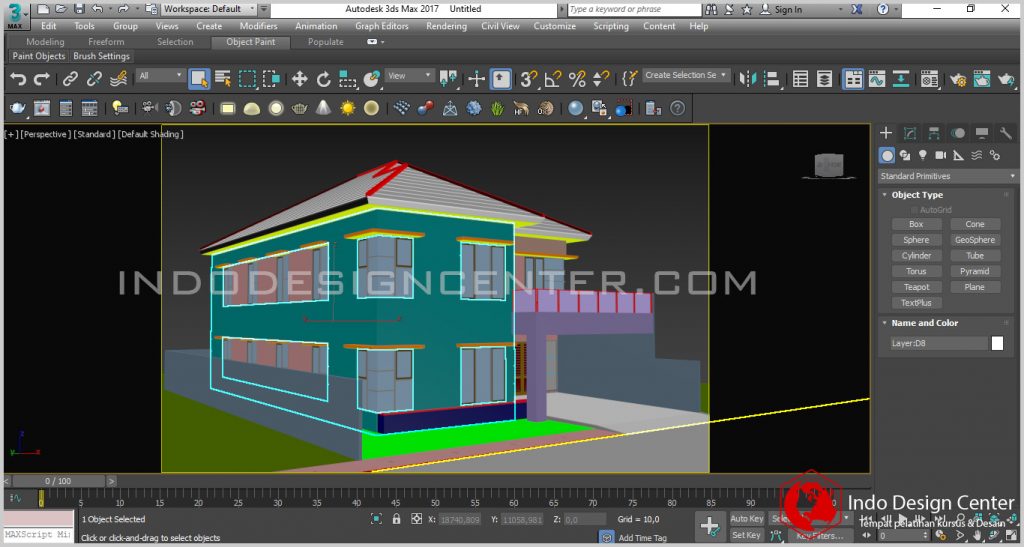Open the Graph Editors menu

point(381,26)
